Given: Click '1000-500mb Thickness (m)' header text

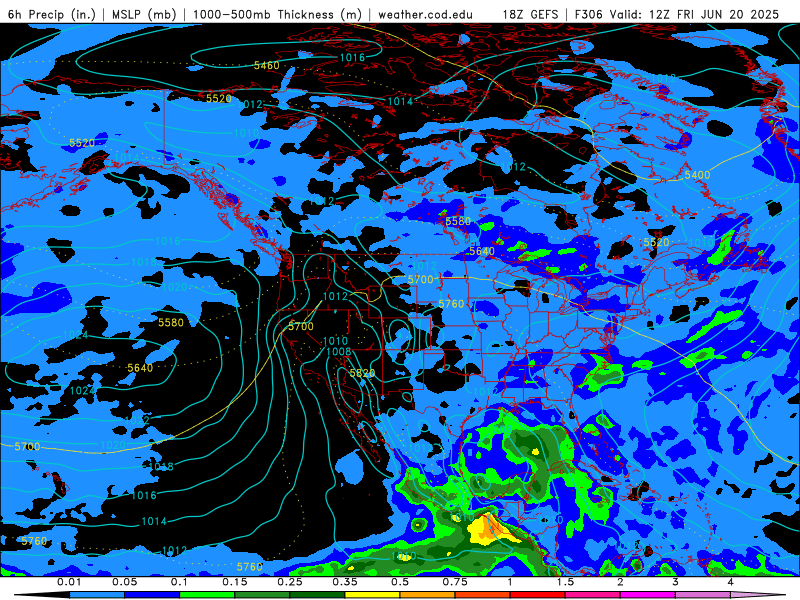Looking at the screenshot, I should 277,14.
